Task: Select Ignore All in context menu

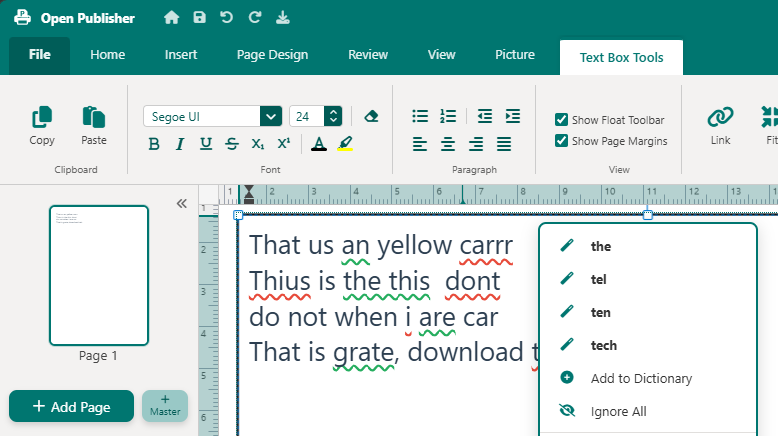Action: pyautogui.click(x=648, y=411)
